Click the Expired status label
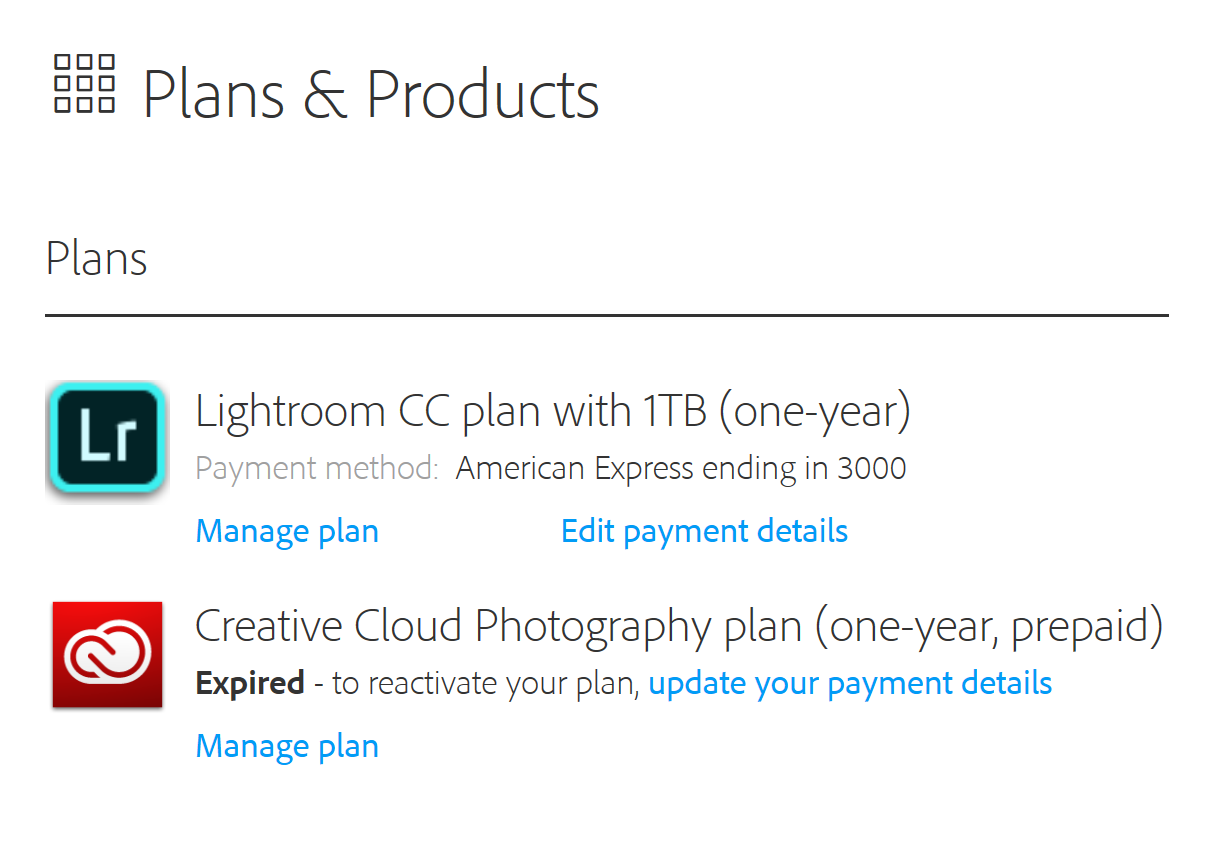 click(x=249, y=683)
